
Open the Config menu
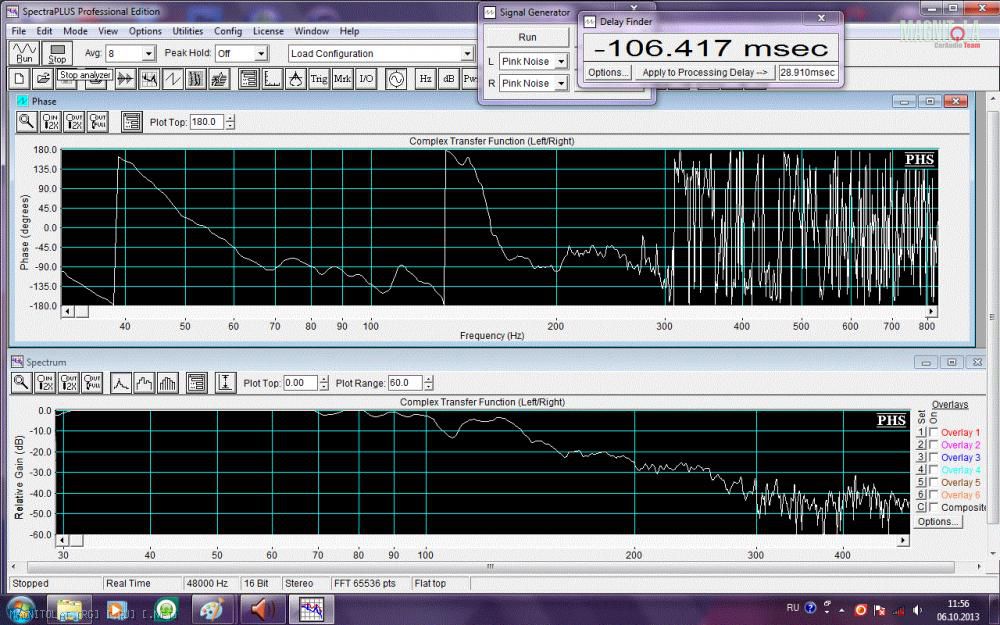coord(228,31)
